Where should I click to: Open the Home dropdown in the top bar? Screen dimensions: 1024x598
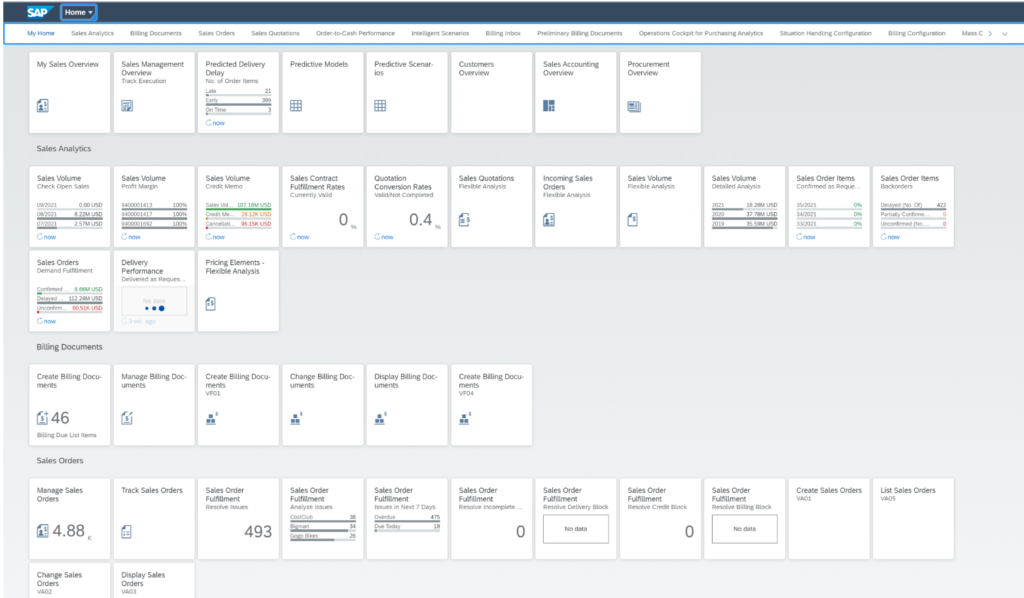click(x=78, y=13)
